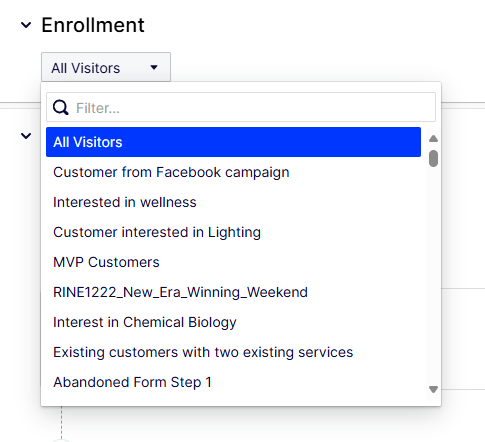Click the Enrollment heading text
The width and height of the screenshot is (485, 442).
tap(93, 25)
